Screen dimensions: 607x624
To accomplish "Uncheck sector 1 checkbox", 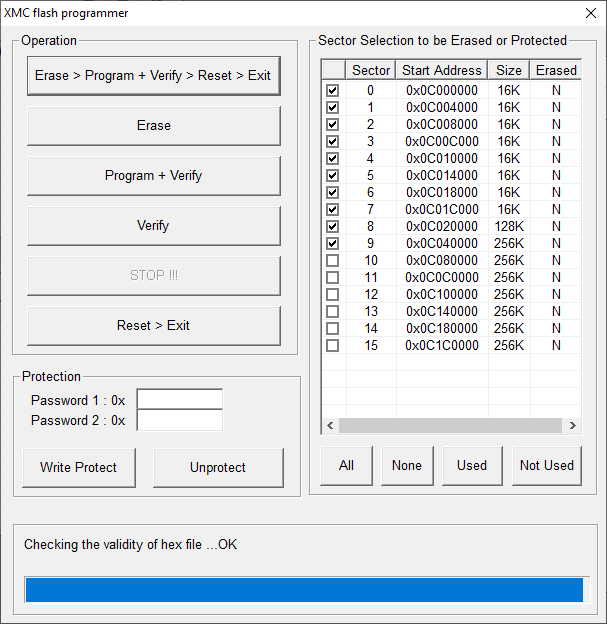I will [333, 107].
